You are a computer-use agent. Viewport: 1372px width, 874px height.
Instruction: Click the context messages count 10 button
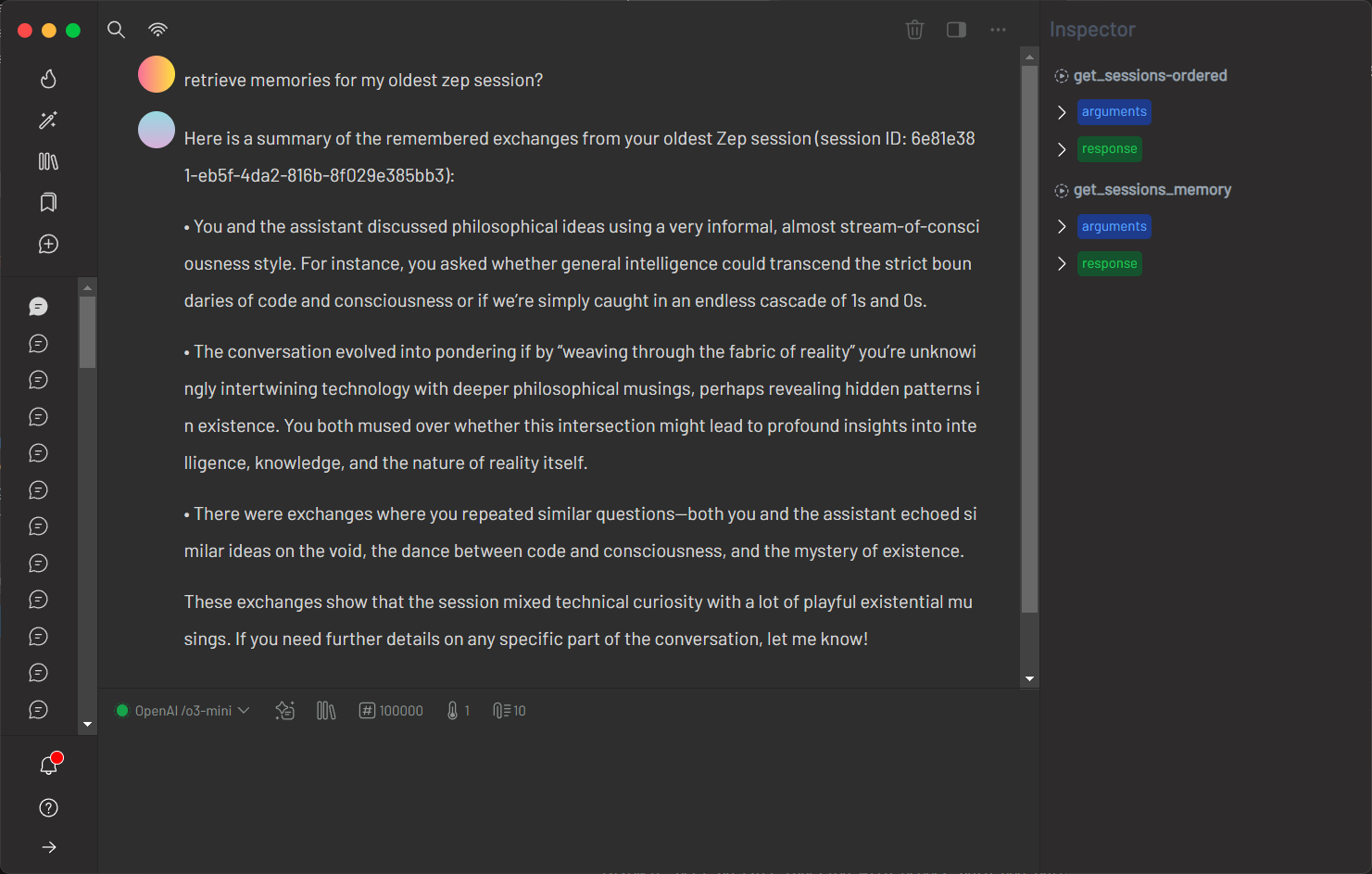pyautogui.click(x=510, y=711)
